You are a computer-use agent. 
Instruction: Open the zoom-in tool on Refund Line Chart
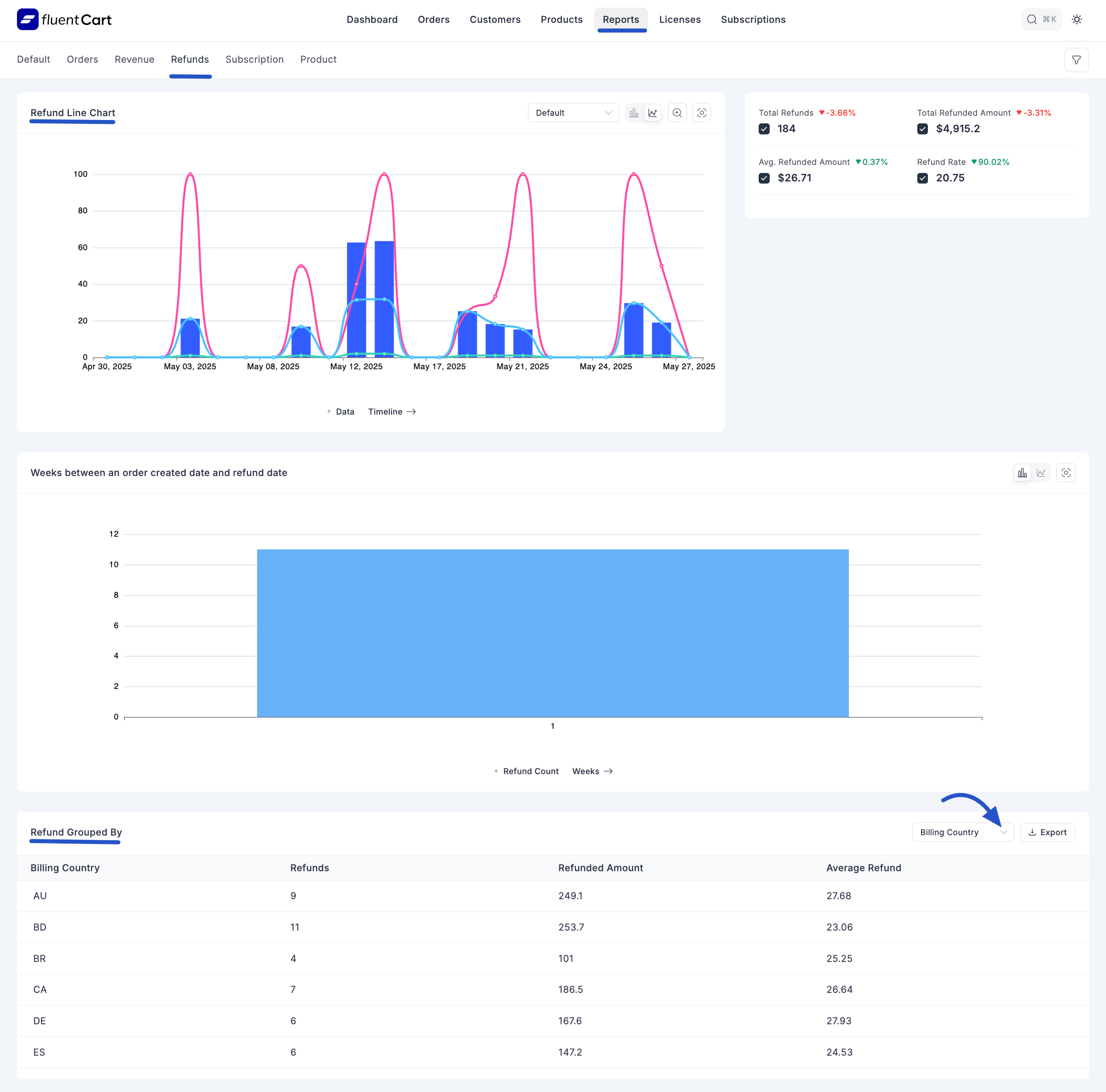(x=677, y=113)
